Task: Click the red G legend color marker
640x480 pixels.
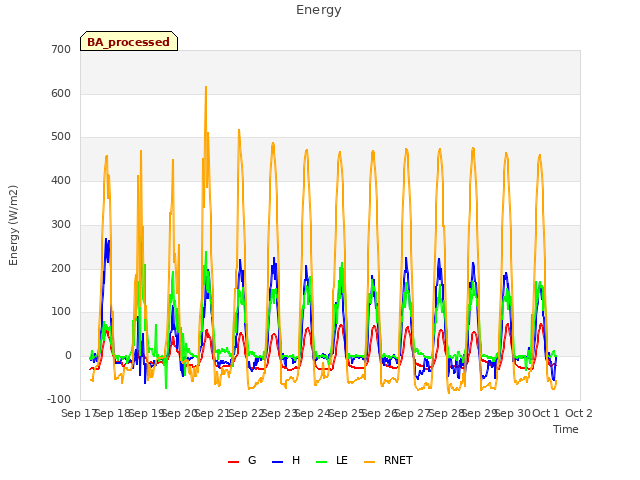Action: click(x=233, y=462)
